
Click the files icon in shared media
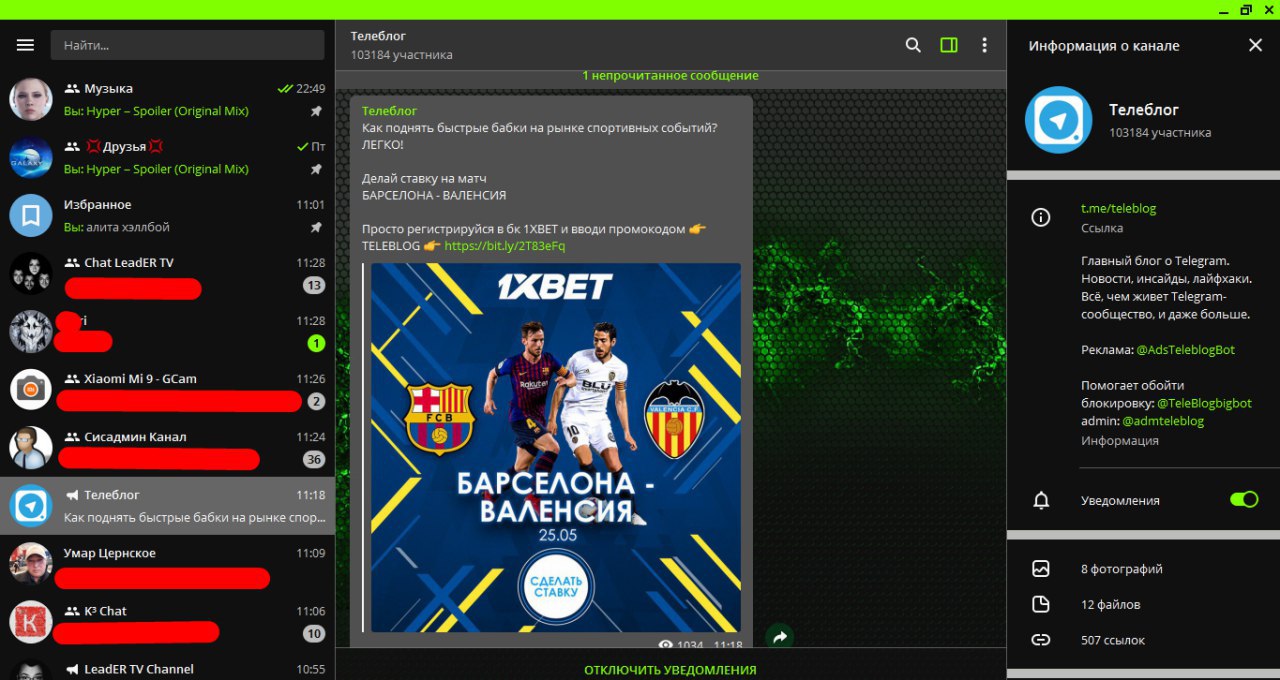coord(1041,604)
